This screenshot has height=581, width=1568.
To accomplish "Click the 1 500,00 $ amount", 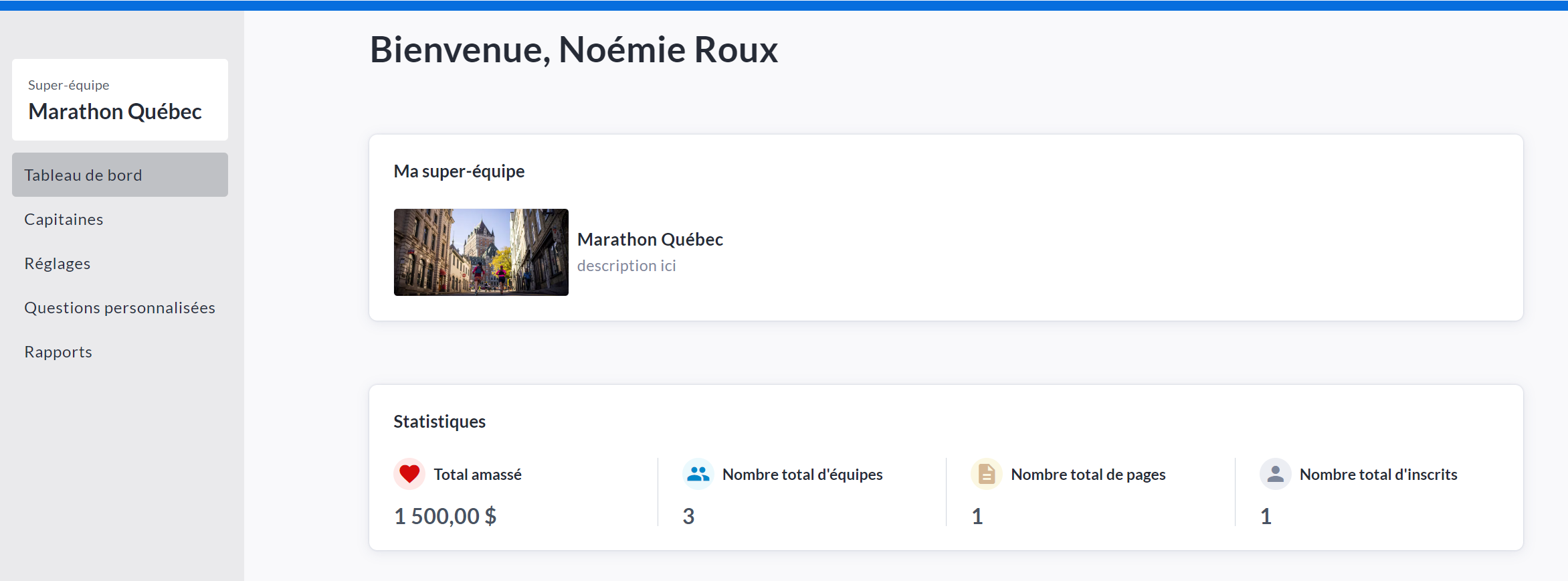I will click(445, 516).
